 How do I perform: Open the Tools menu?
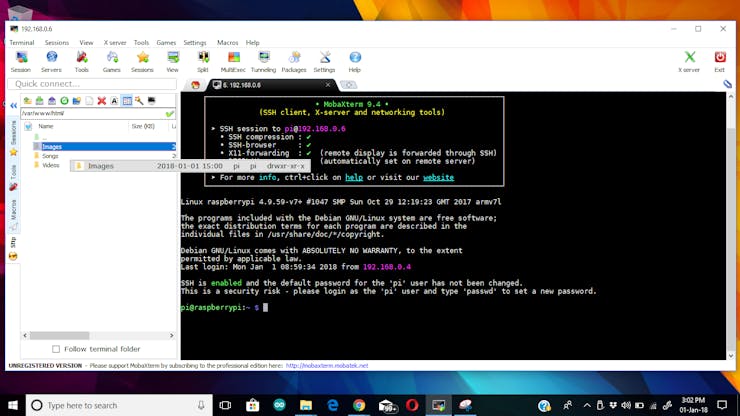click(x=141, y=42)
